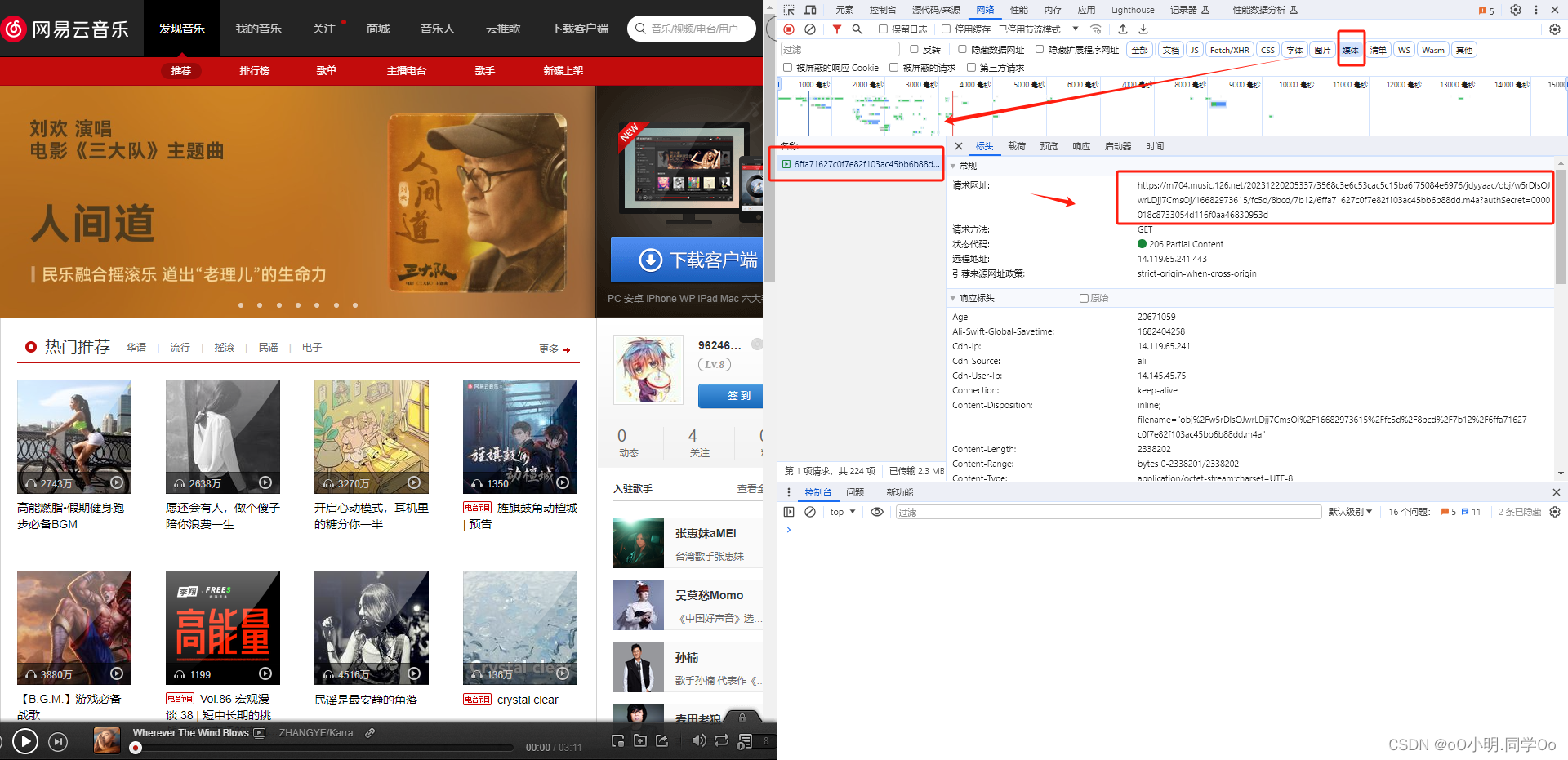The width and height of the screenshot is (1568, 760).
Task: Open the network search magnifier icon
Action: [857, 29]
